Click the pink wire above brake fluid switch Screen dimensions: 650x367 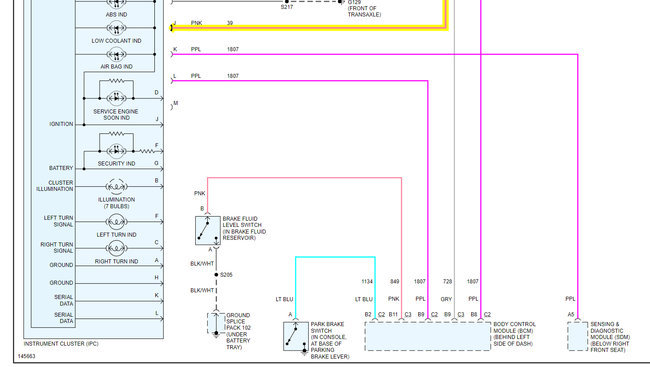304,178
